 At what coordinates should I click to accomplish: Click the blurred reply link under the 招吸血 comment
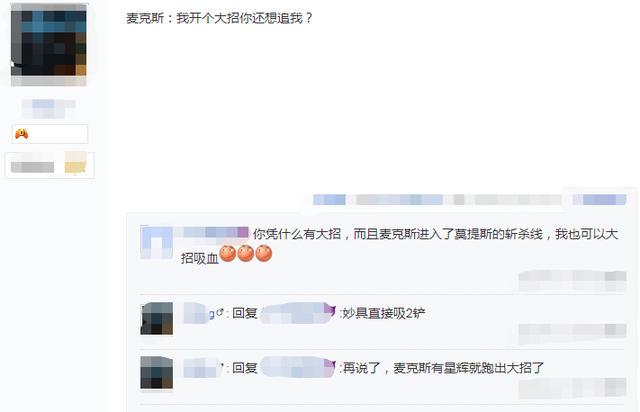pos(572,281)
